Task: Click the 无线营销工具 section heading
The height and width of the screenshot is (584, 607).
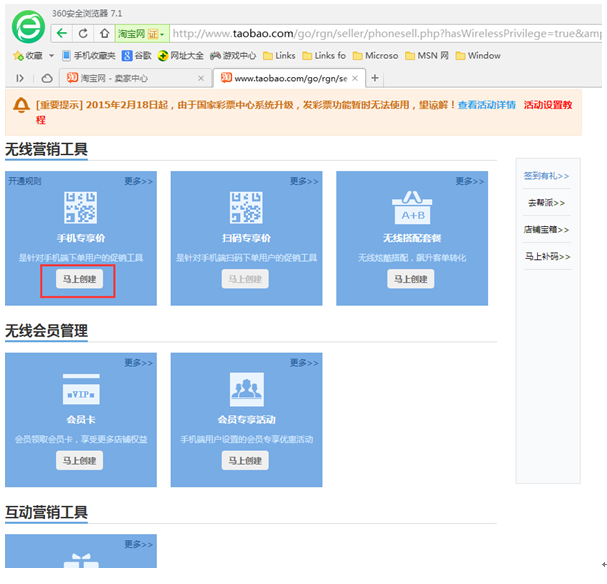Action: coord(46,149)
